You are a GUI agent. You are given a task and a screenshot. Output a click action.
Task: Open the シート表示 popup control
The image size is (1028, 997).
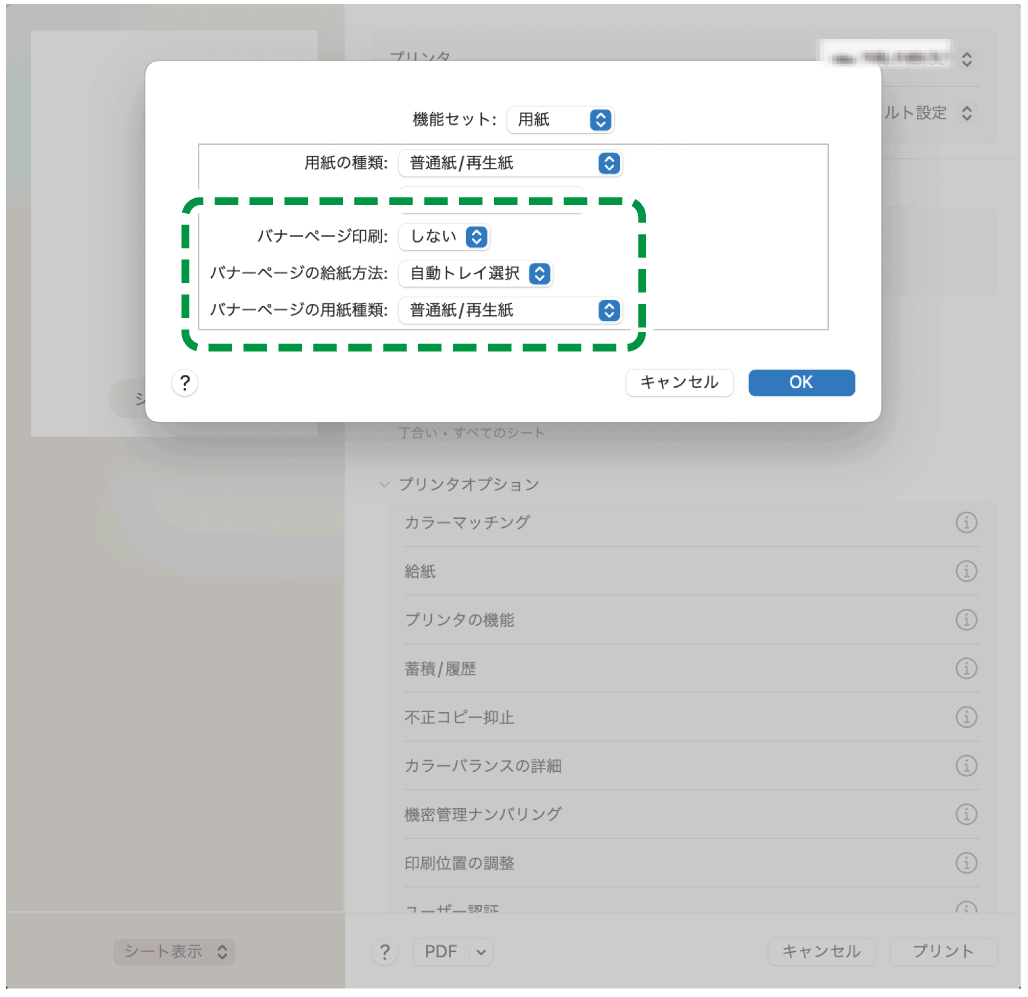[174, 951]
